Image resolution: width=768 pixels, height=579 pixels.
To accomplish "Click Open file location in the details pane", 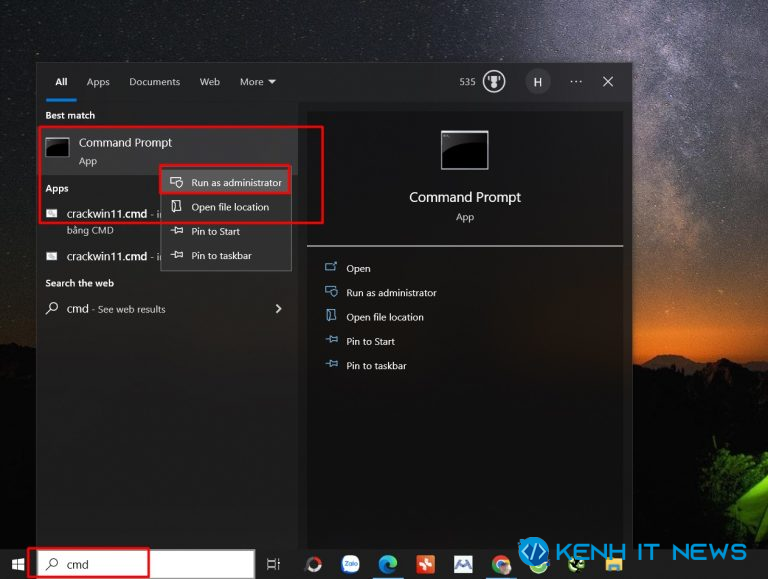I will click(x=384, y=317).
